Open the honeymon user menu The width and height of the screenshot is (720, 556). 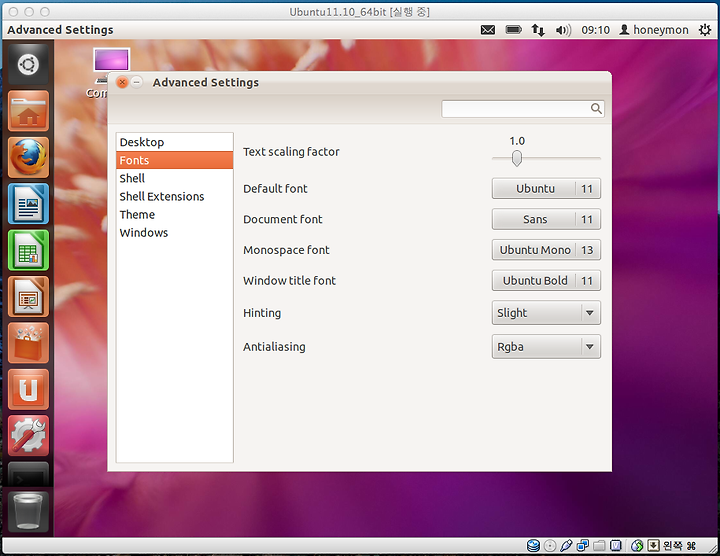click(x=654, y=30)
